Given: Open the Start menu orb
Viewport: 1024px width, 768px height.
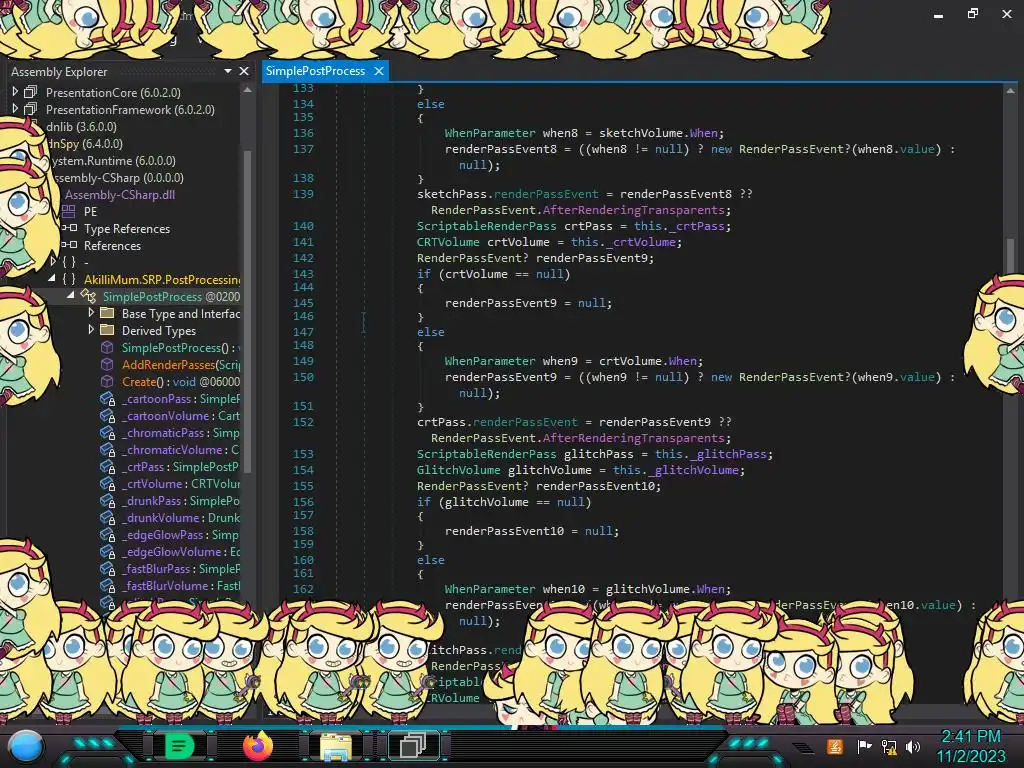Looking at the screenshot, I should 26,746.
